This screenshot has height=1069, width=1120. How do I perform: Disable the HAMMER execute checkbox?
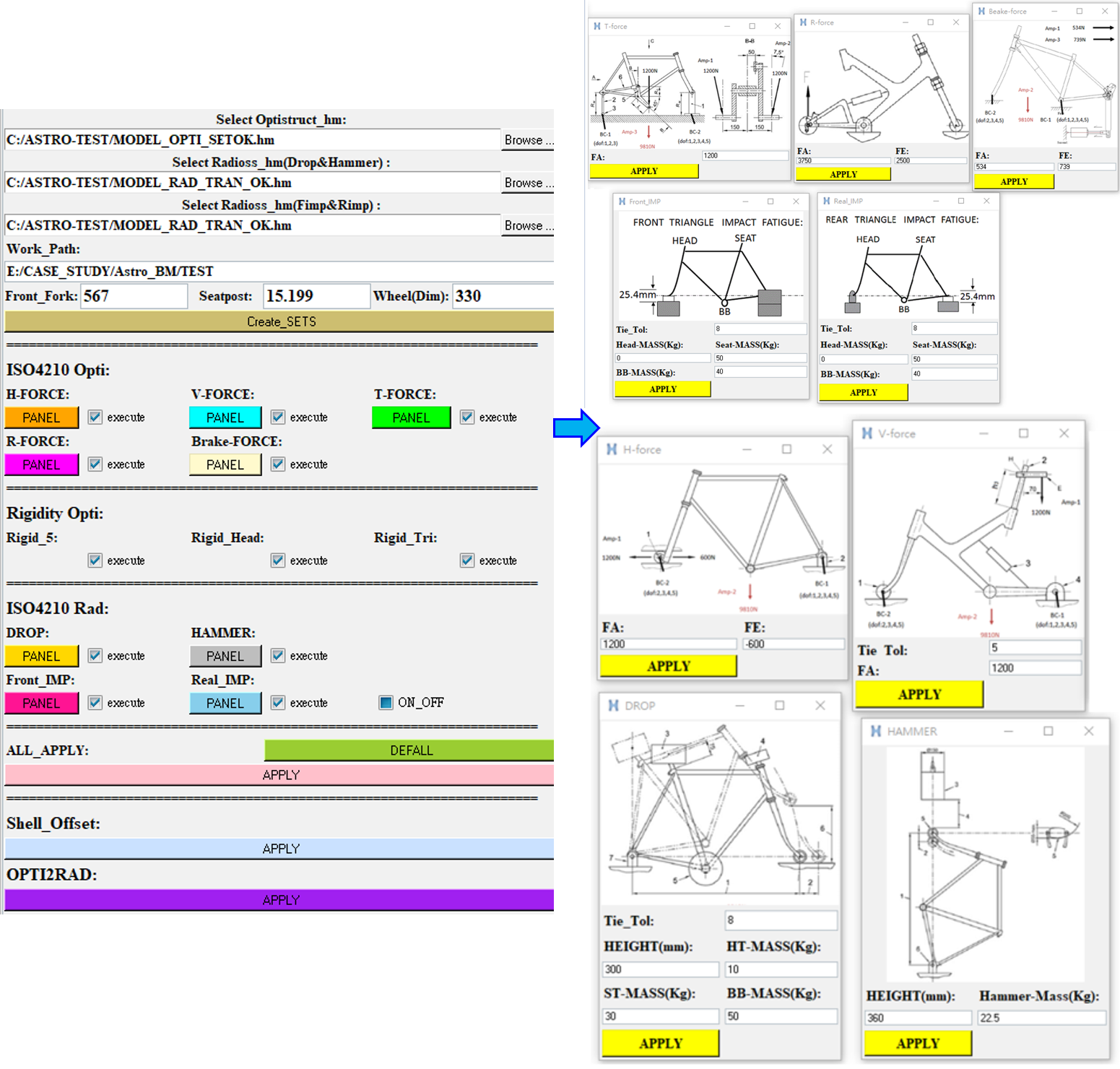(278, 656)
